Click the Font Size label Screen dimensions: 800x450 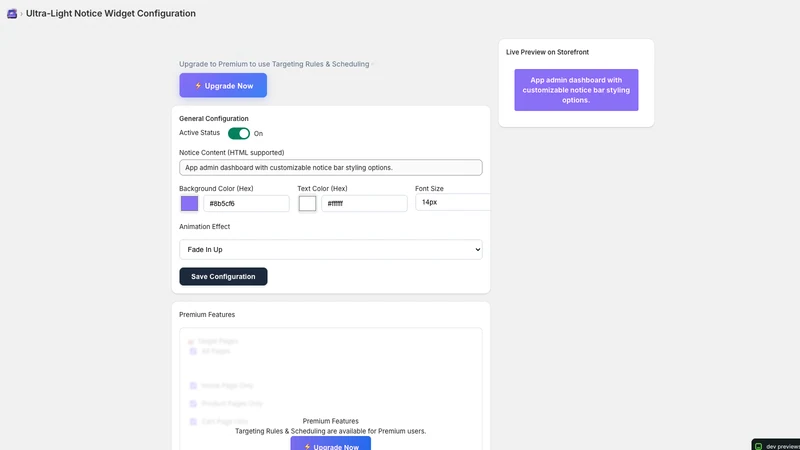click(429, 189)
